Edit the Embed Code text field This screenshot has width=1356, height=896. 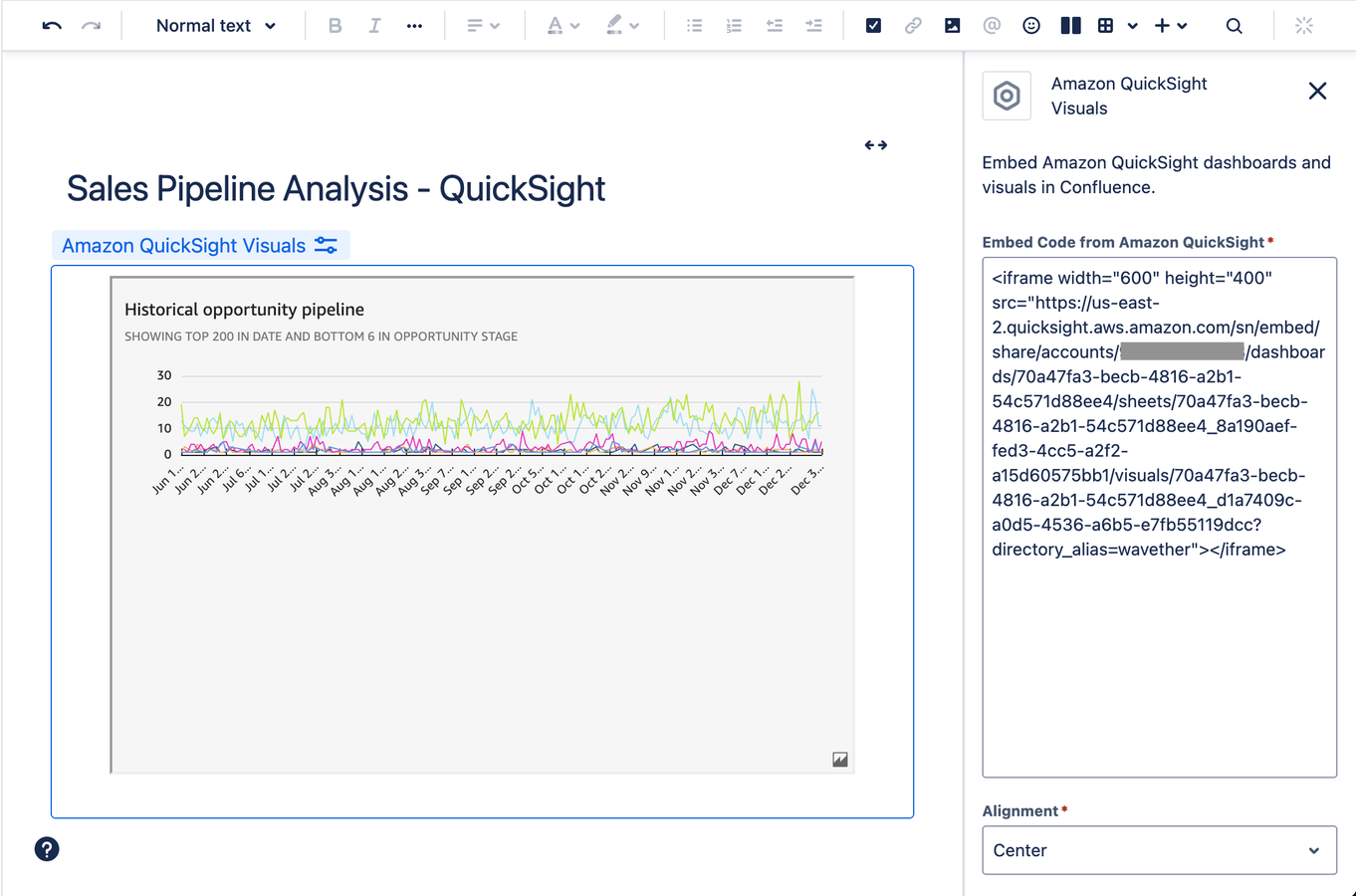1159,518
